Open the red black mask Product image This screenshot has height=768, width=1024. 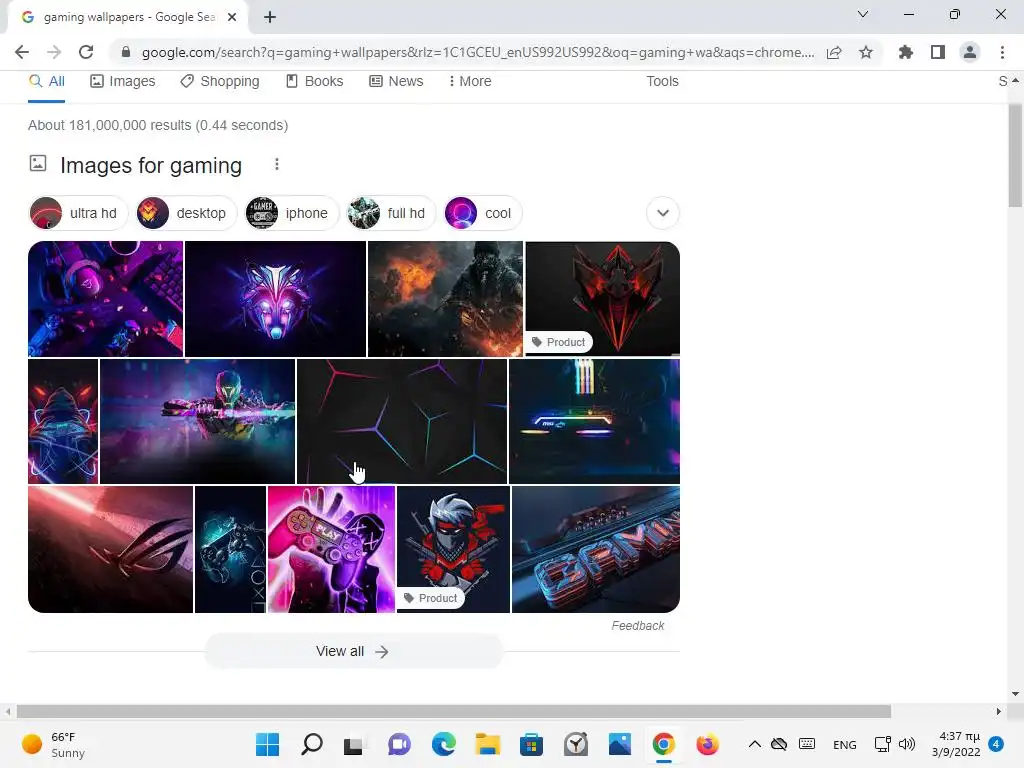pyautogui.click(x=603, y=299)
